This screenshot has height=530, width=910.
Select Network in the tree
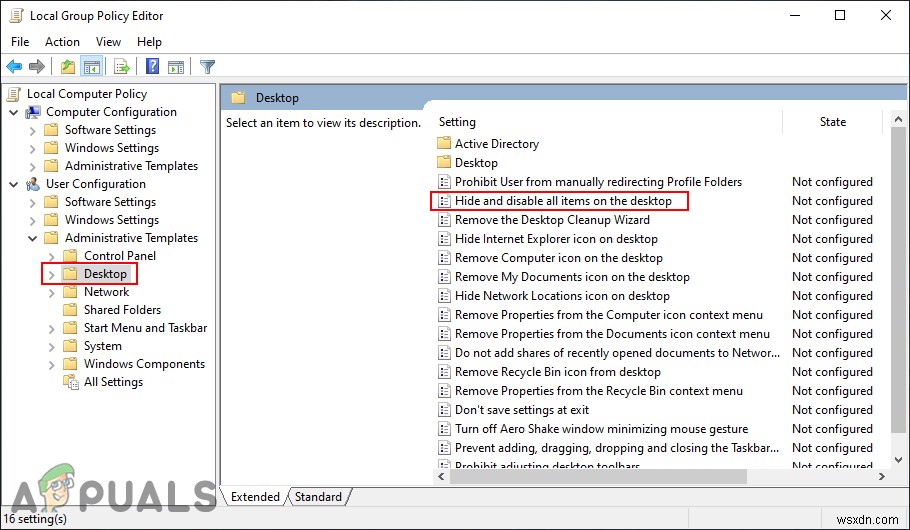pos(106,292)
